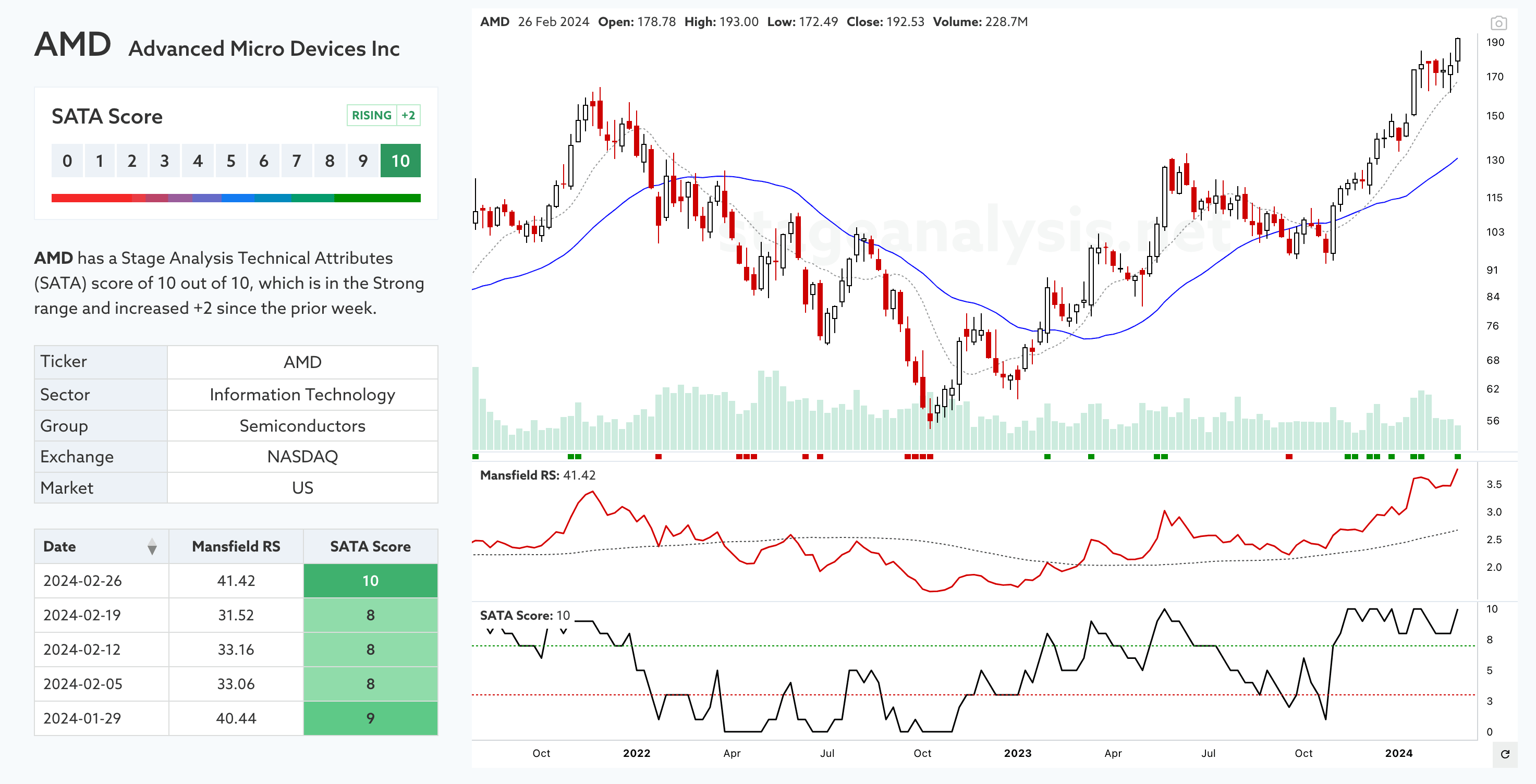Click Advanced Micro Devices Inc name

[264, 48]
